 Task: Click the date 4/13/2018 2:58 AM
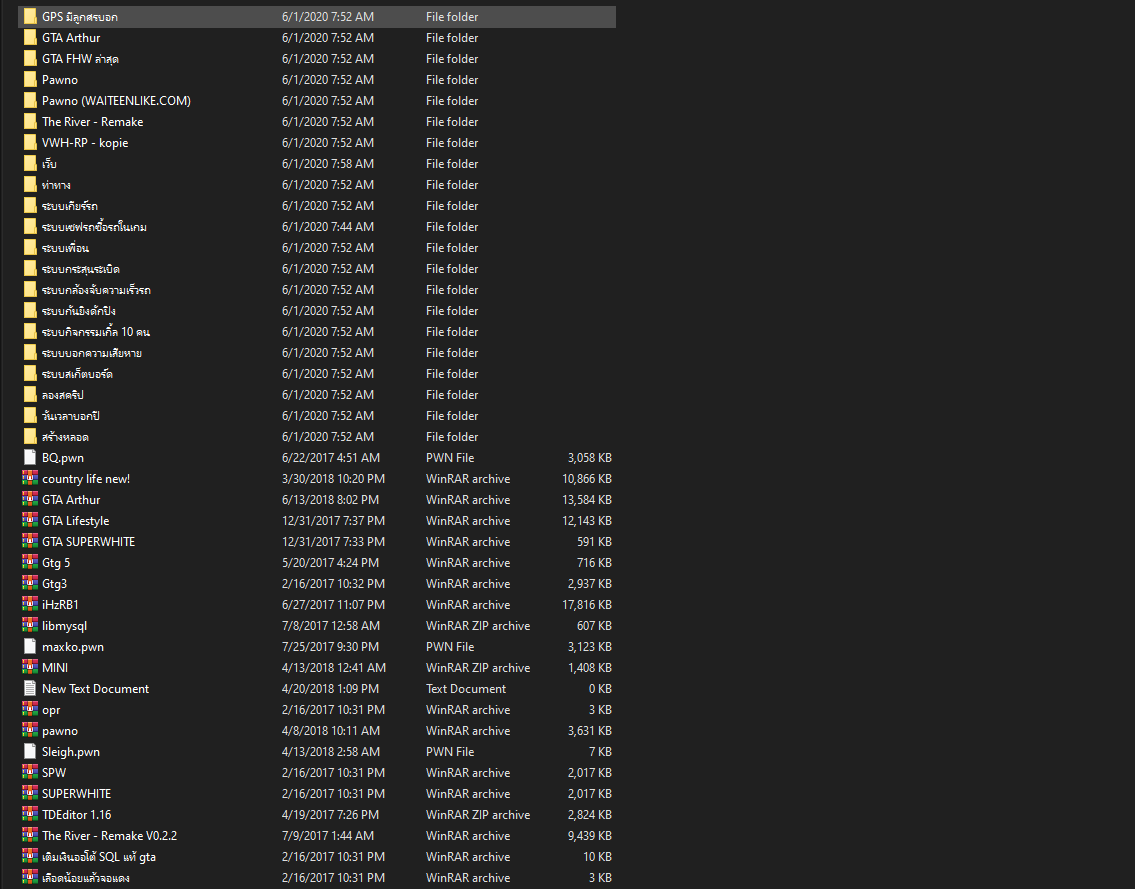(x=331, y=751)
